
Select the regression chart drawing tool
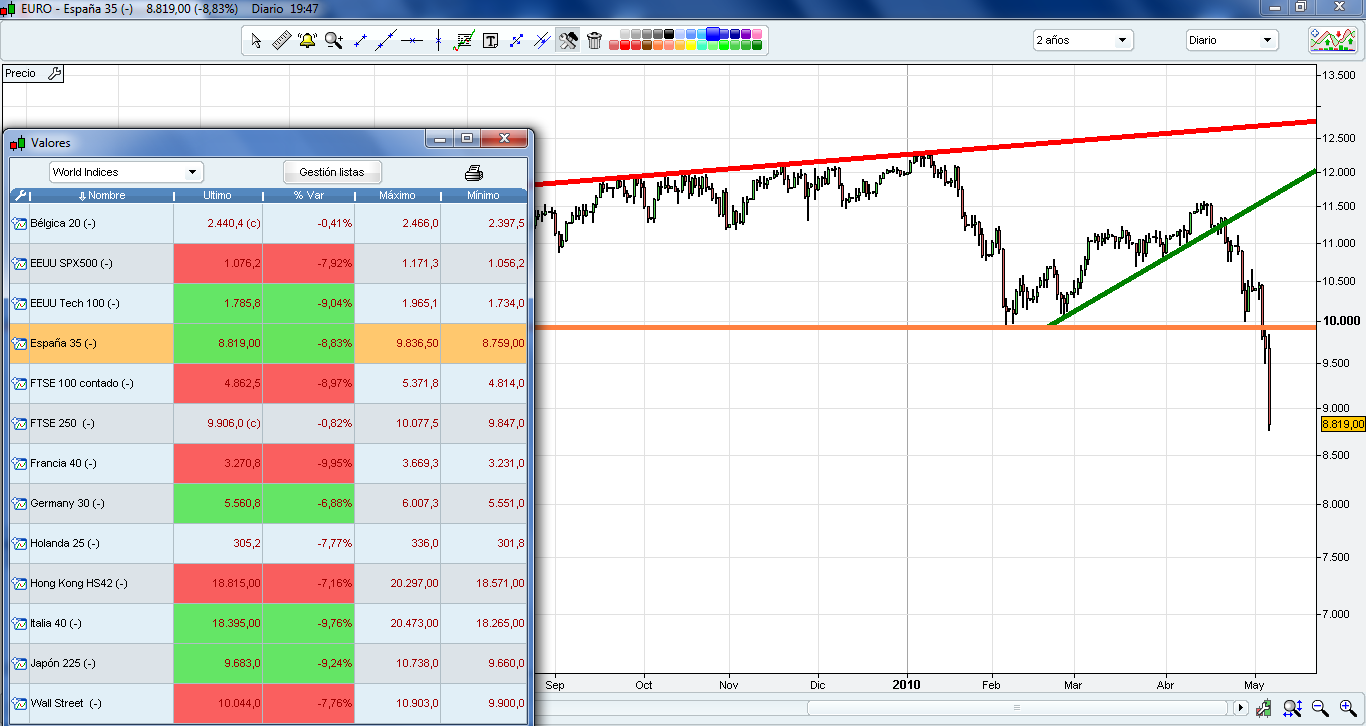[x=464, y=41]
